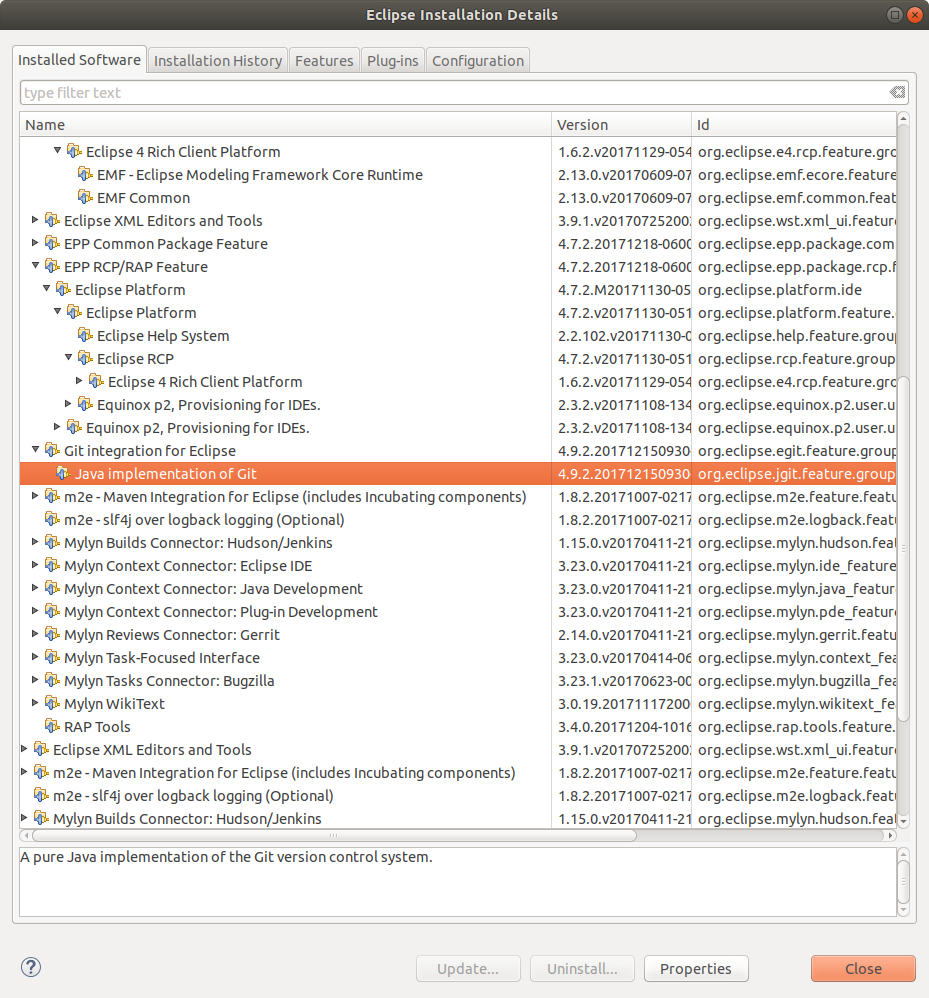929x998 pixels.
Task: Click the Update... button
Action: point(468,969)
